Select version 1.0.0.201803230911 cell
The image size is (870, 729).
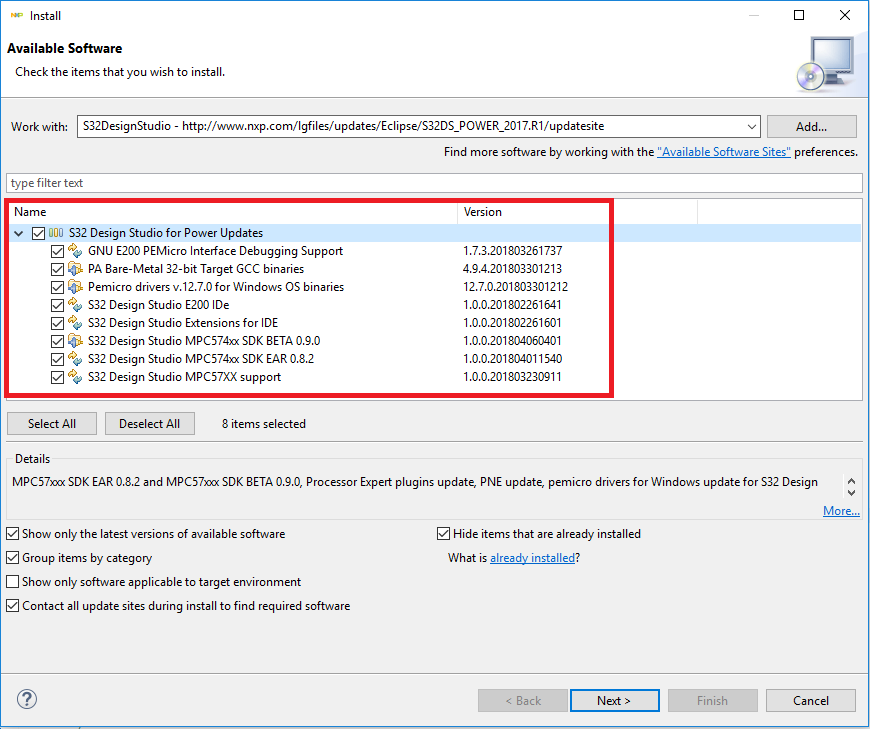pyautogui.click(x=512, y=377)
